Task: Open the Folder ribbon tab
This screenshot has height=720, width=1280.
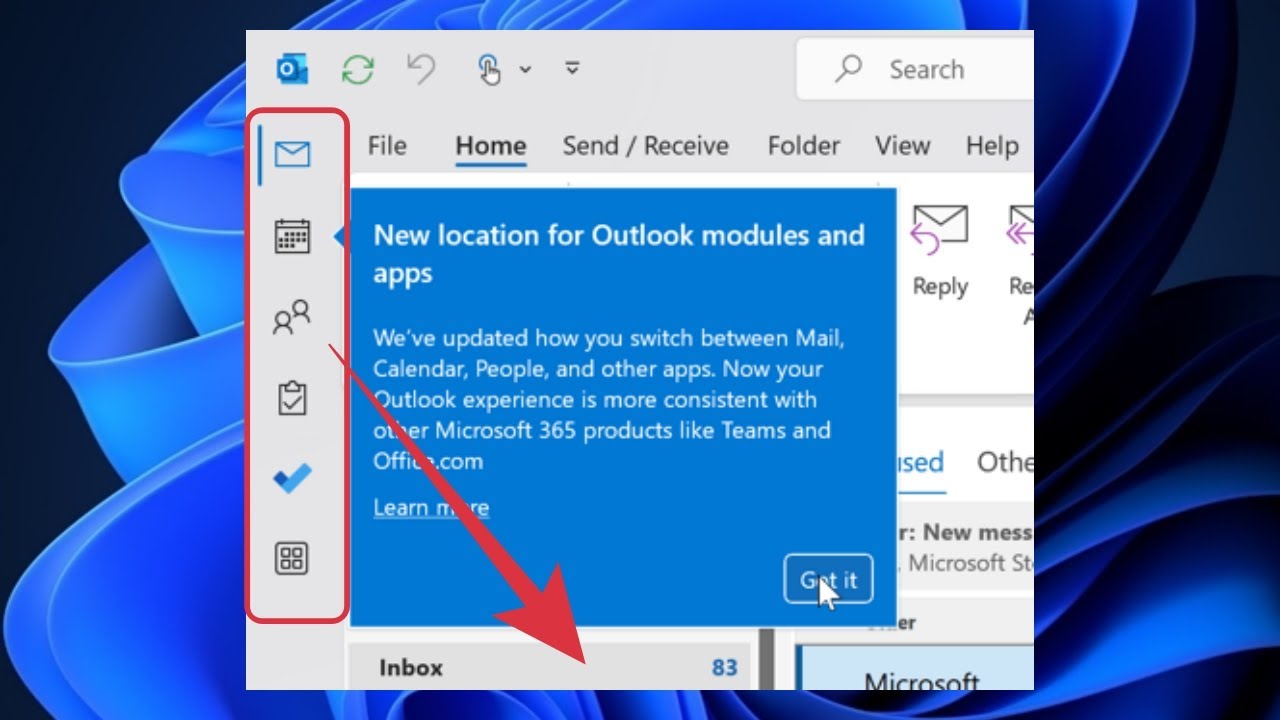Action: [804, 146]
